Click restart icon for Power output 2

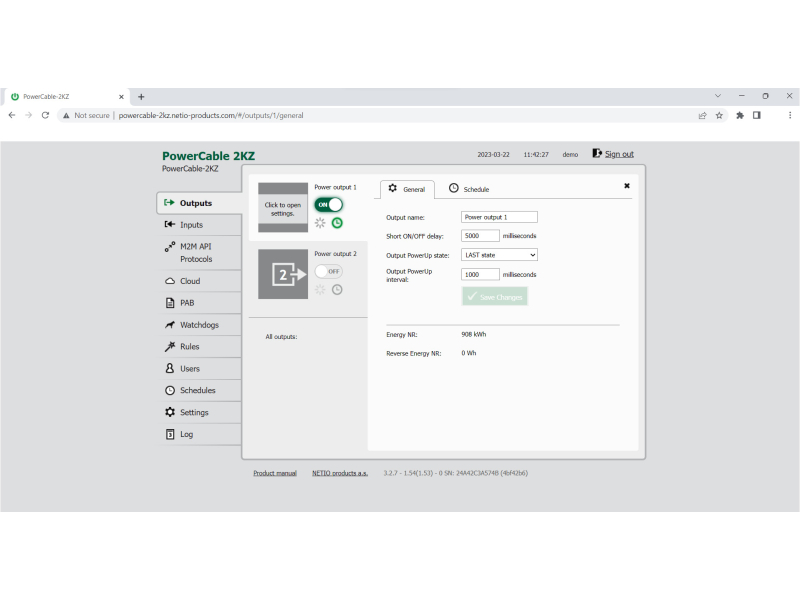coord(320,290)
